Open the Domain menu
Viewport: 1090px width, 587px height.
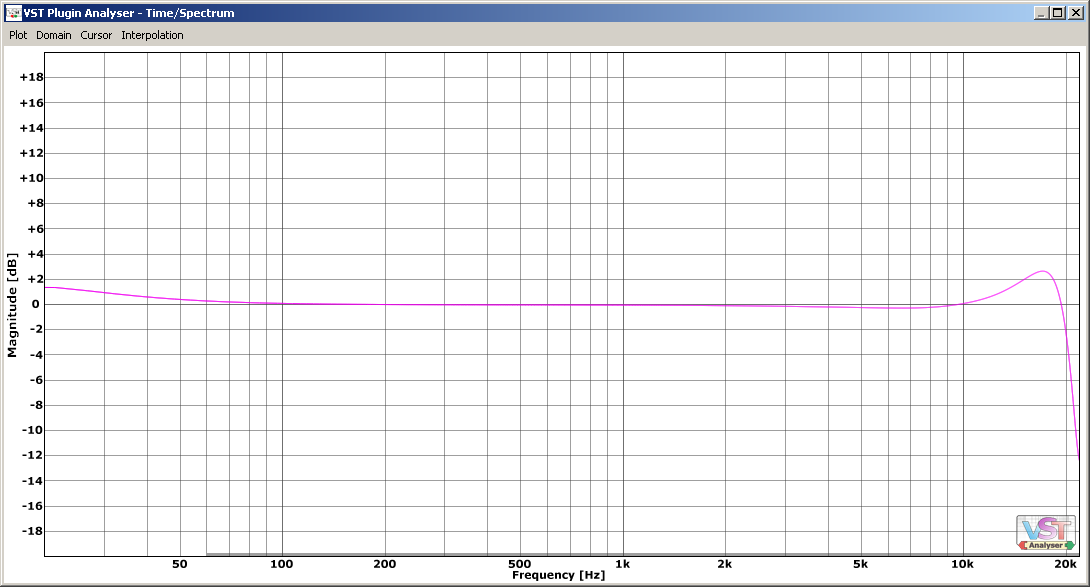pos(54,35)
